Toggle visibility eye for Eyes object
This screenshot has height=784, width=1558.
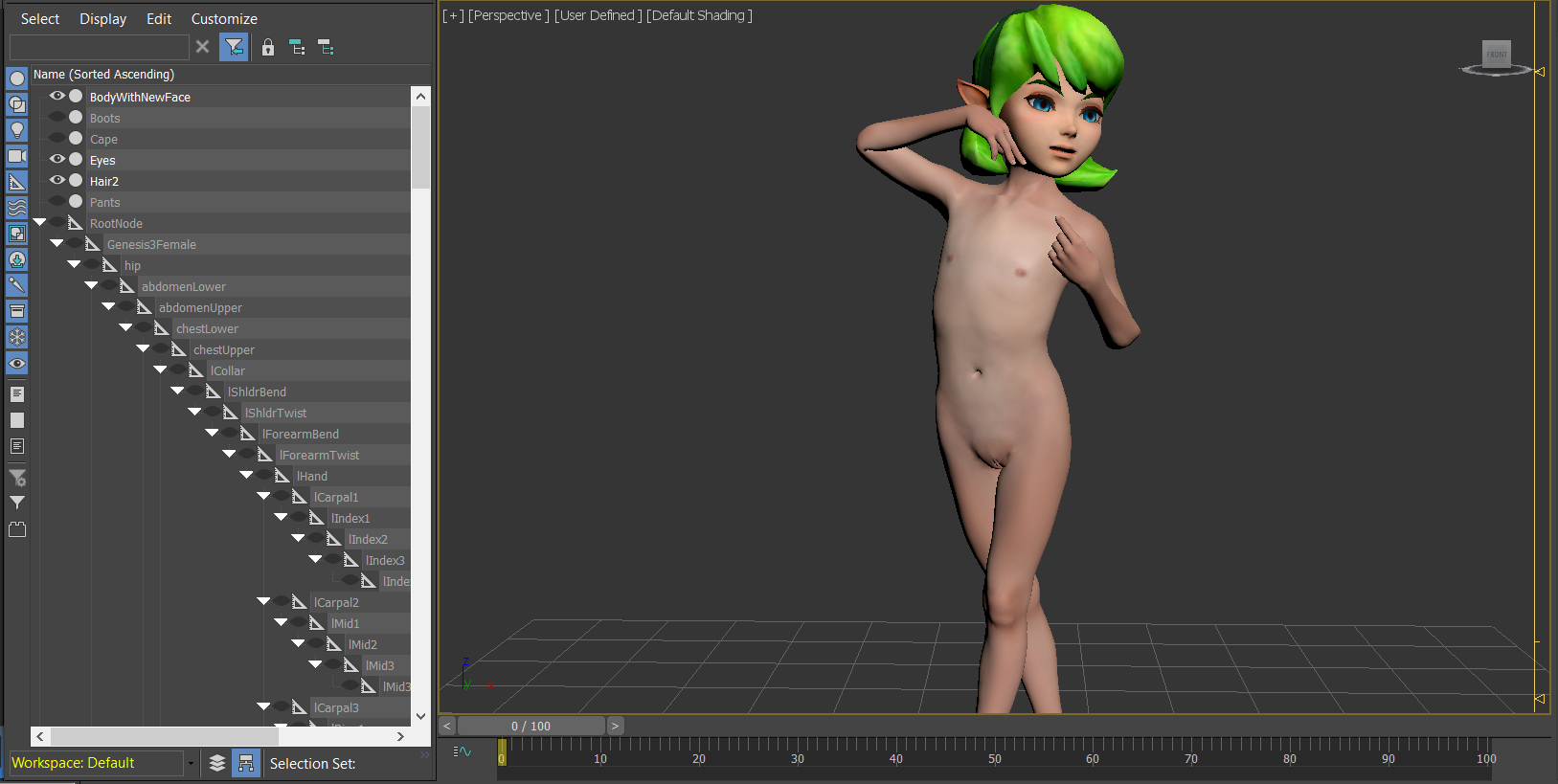pos(57,159)
